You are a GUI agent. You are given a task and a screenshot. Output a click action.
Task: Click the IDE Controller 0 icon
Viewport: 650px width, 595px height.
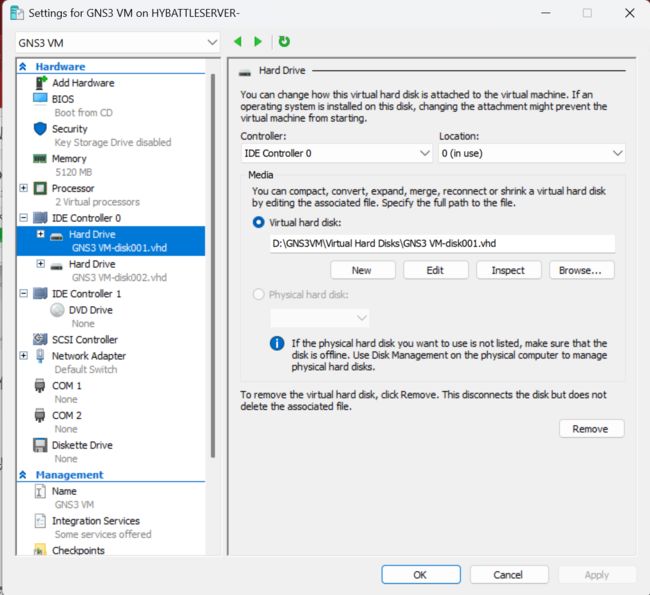tap(40, 218)
